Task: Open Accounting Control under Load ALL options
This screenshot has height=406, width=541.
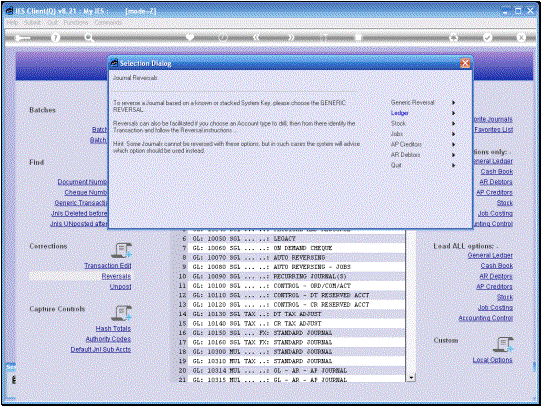Action: pyautogui.click(x=485, y=318)
